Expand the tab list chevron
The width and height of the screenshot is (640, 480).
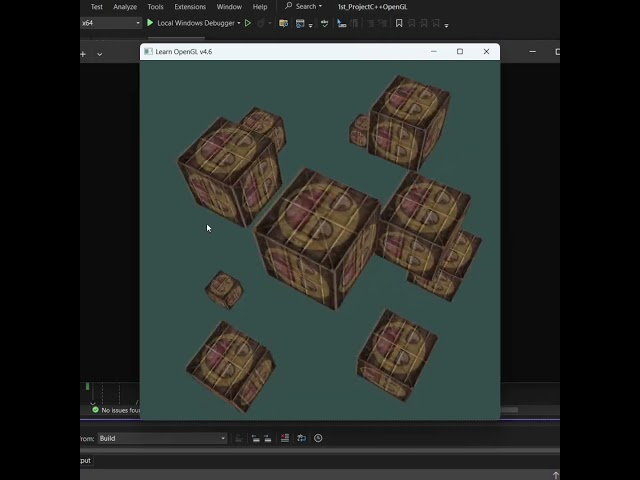click(x=100, y=54)
